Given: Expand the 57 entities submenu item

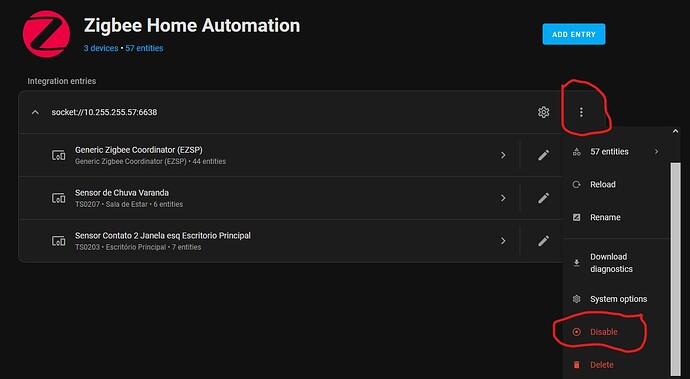Looking at the screenshot, I should [x=616, y=151].
